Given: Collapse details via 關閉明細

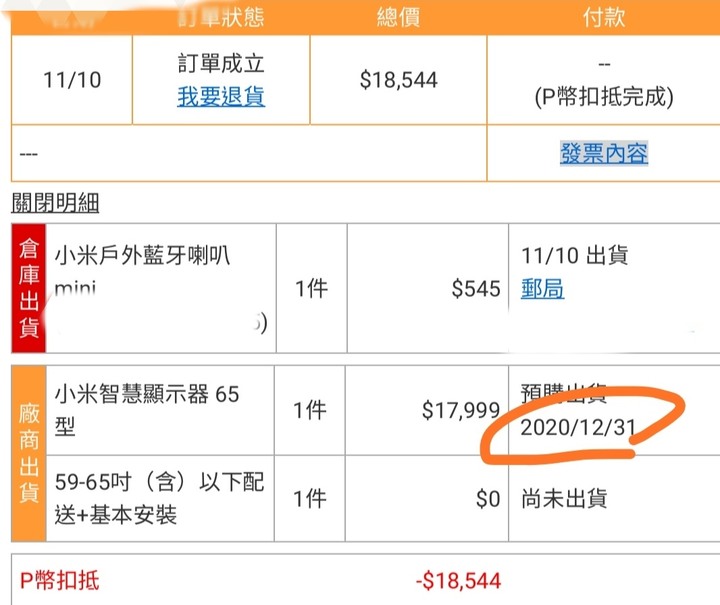Looking at the screenshot, I should [x=55, y=203].
